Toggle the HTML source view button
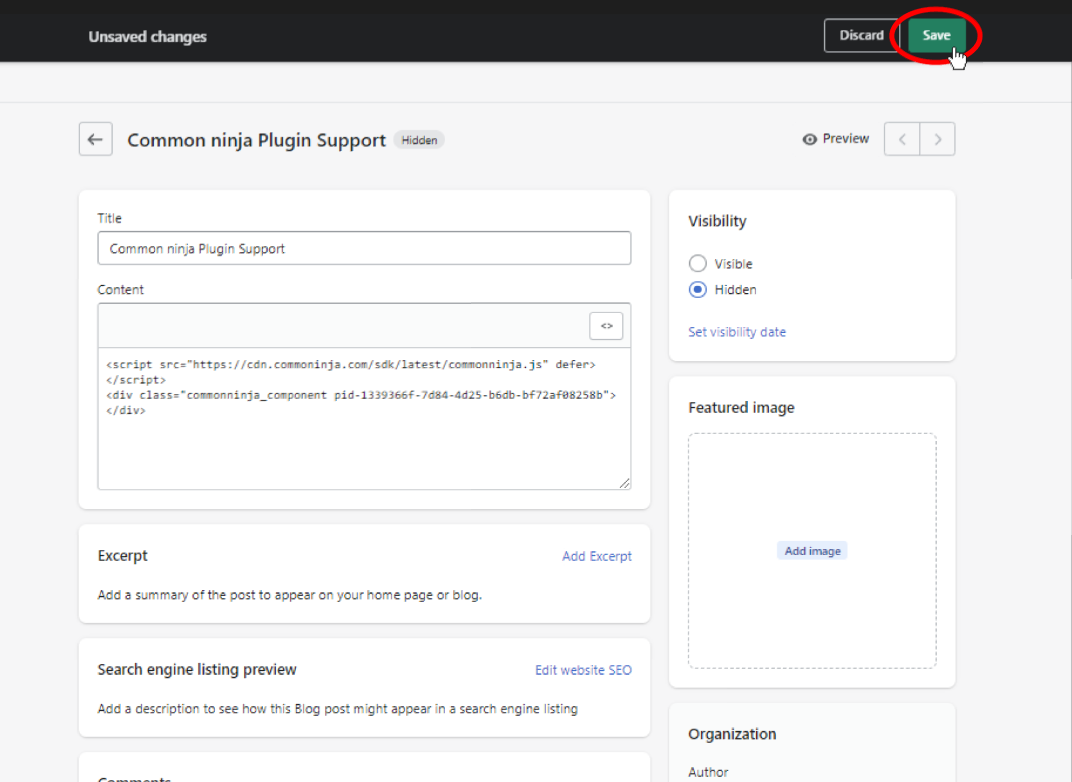Viewport: 1072px width, 782px height. pyautogui.click(x=606, y=326)
